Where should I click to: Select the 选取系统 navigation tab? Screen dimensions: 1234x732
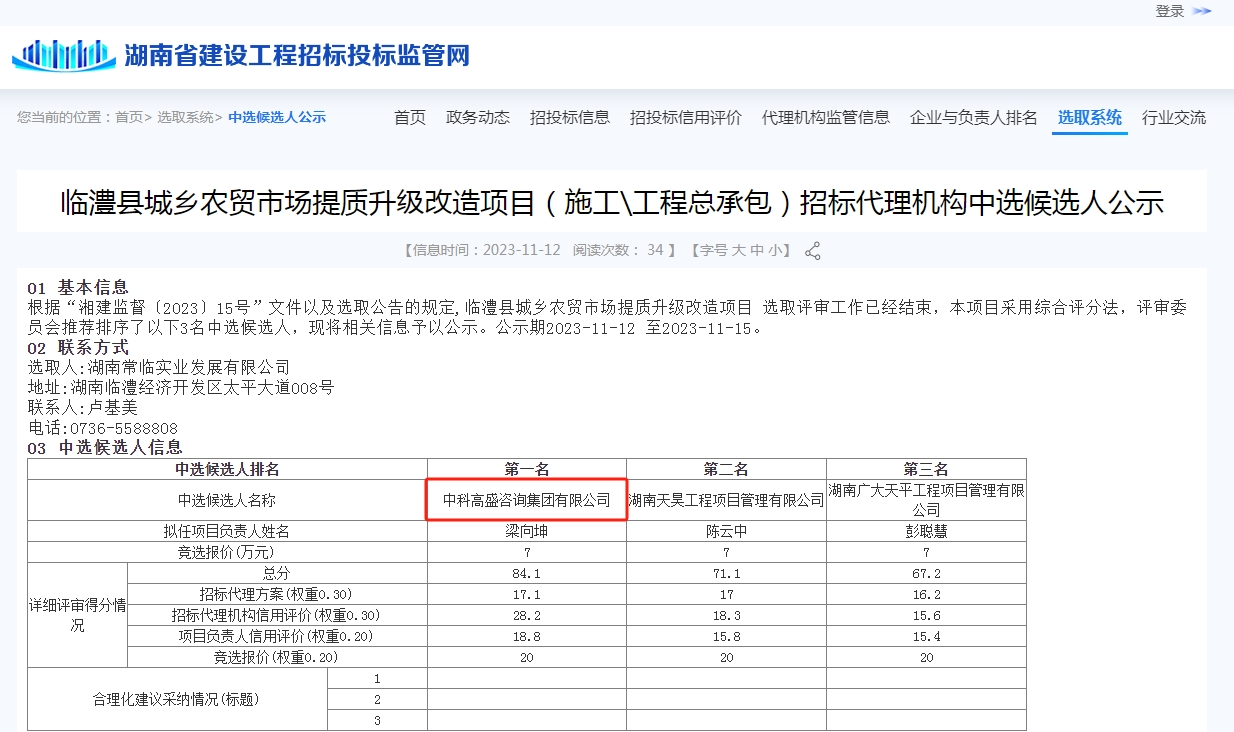1090,118
